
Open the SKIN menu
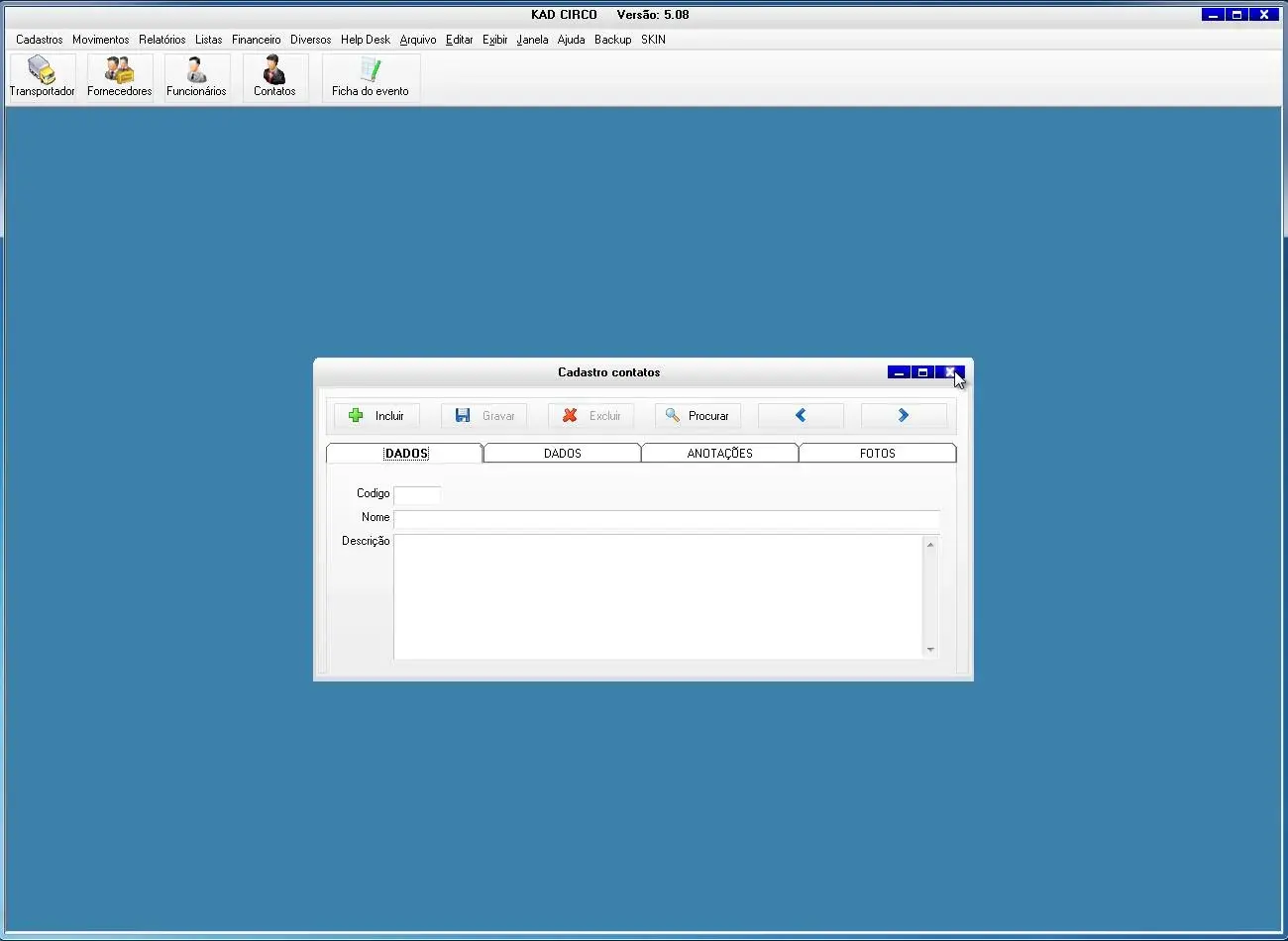click(653, 40)
